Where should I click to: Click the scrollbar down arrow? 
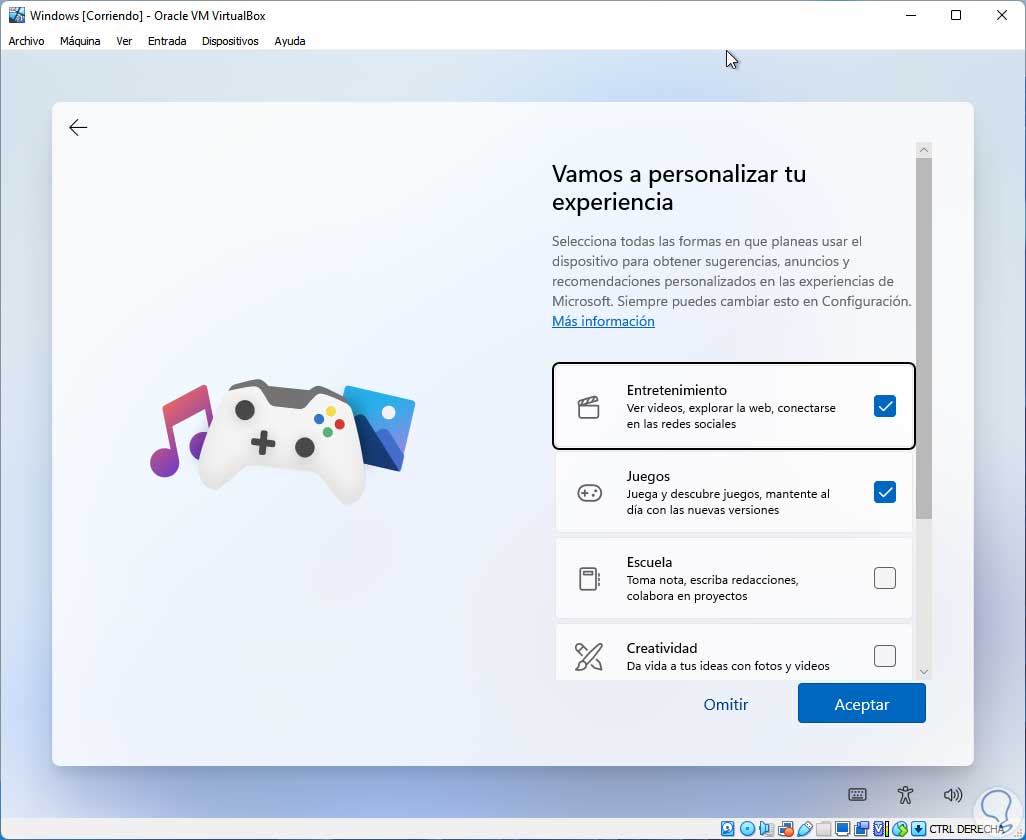pos(923,672)
